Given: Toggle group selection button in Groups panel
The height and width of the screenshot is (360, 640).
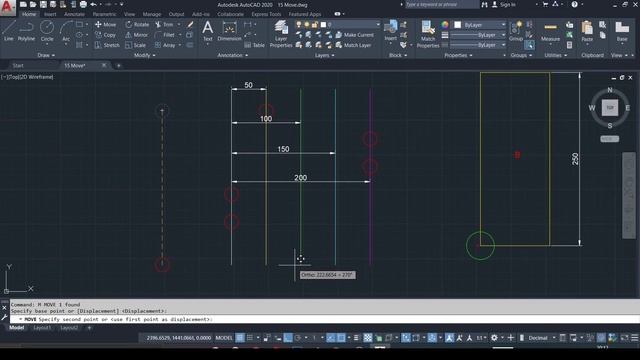Looking at the screenshot, I should (529, 45).
